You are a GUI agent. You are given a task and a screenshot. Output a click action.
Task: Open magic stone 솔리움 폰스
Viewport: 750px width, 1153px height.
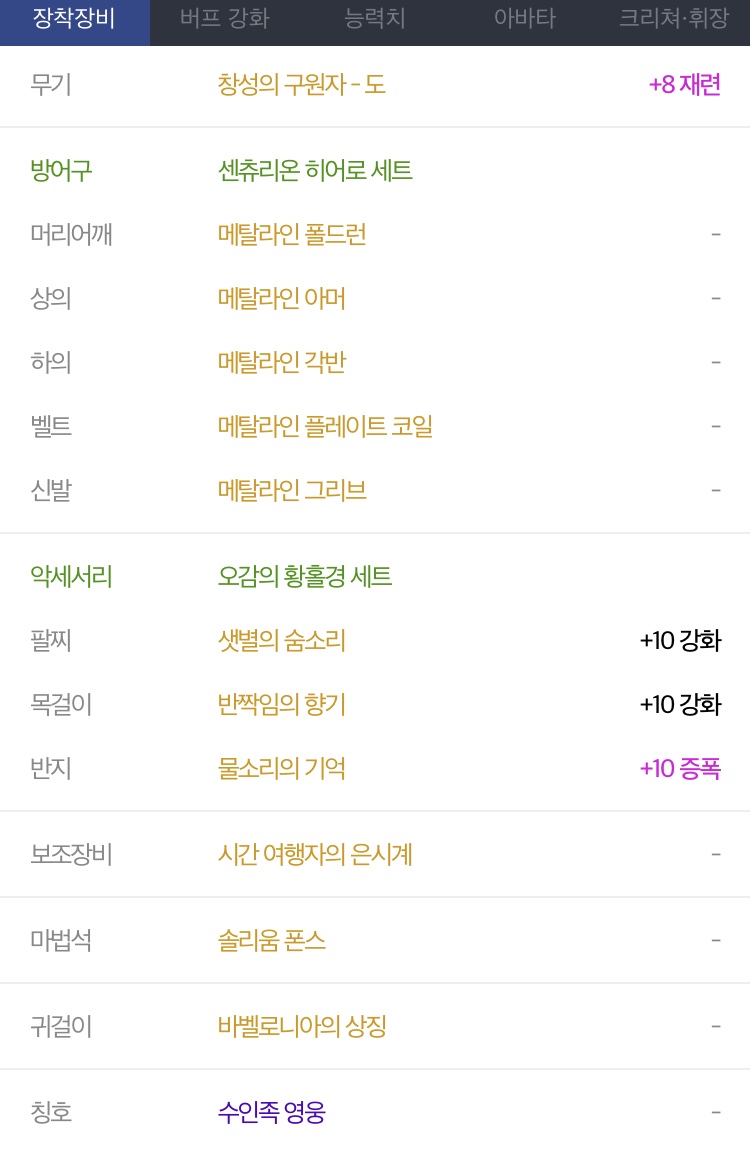click(x=271, y=940)
